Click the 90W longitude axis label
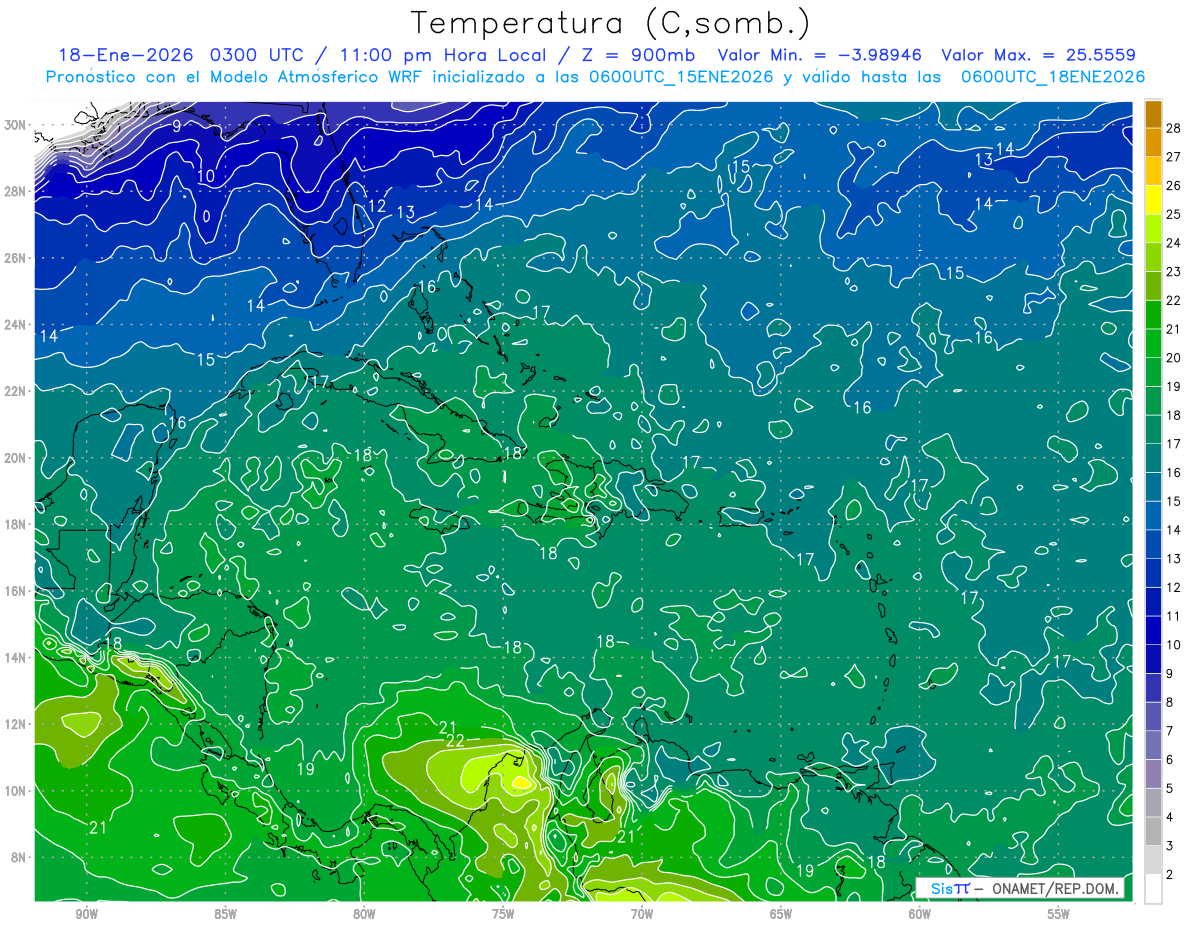Screen dimensions: 1200x927 pyautogui.click(x=86, y=914)
